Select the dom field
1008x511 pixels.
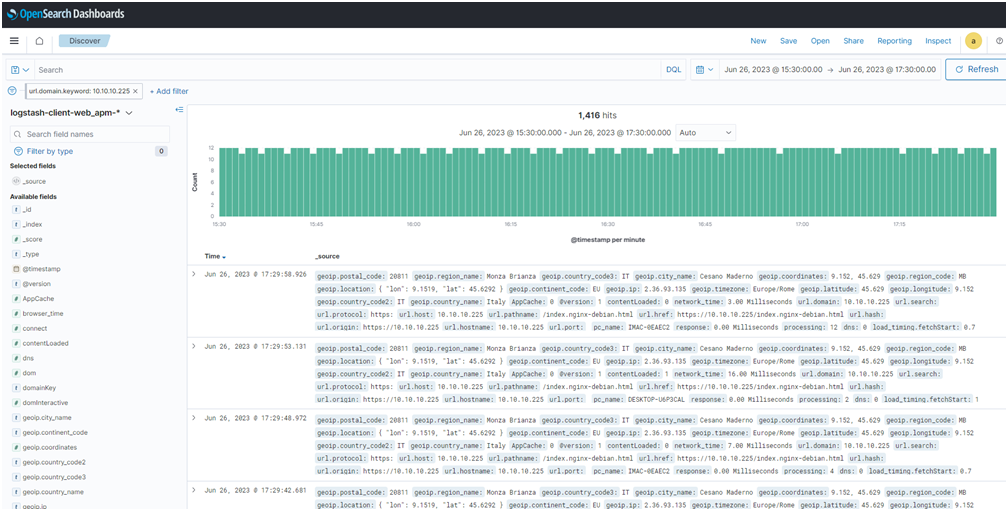coord(30,373)
